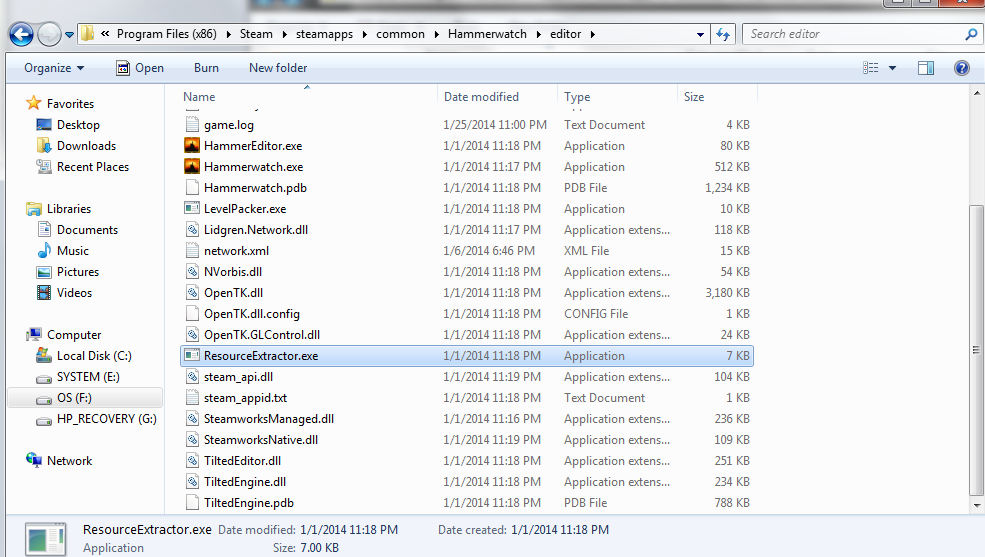
Task: Click the HammerEditor.exe file icon
Action: pos(192,146)
